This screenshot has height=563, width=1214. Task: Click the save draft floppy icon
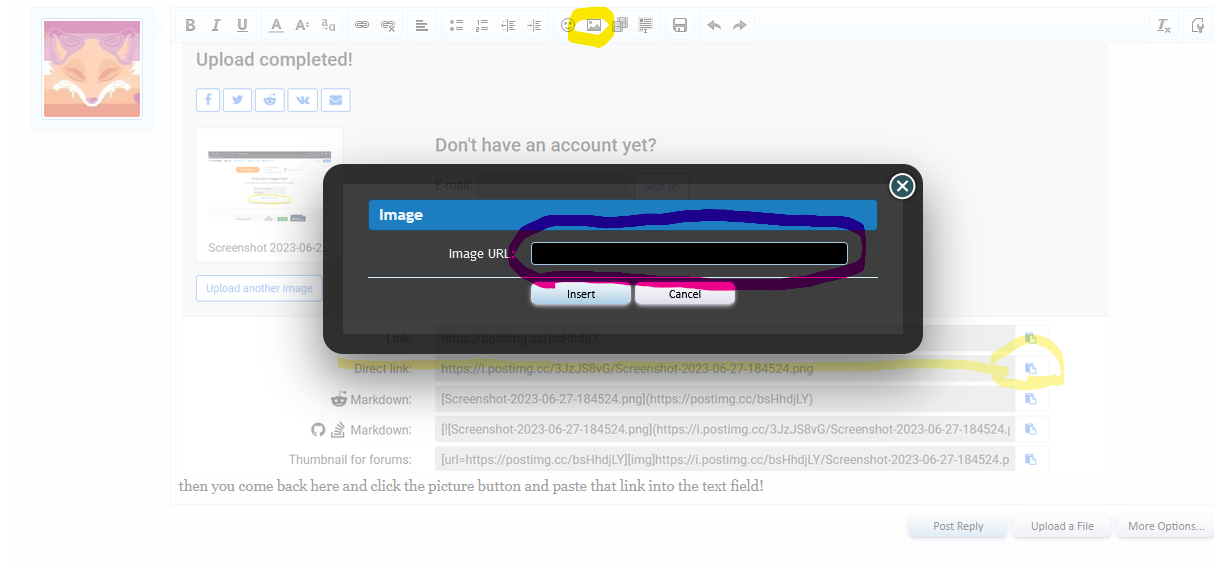point(680,25)
